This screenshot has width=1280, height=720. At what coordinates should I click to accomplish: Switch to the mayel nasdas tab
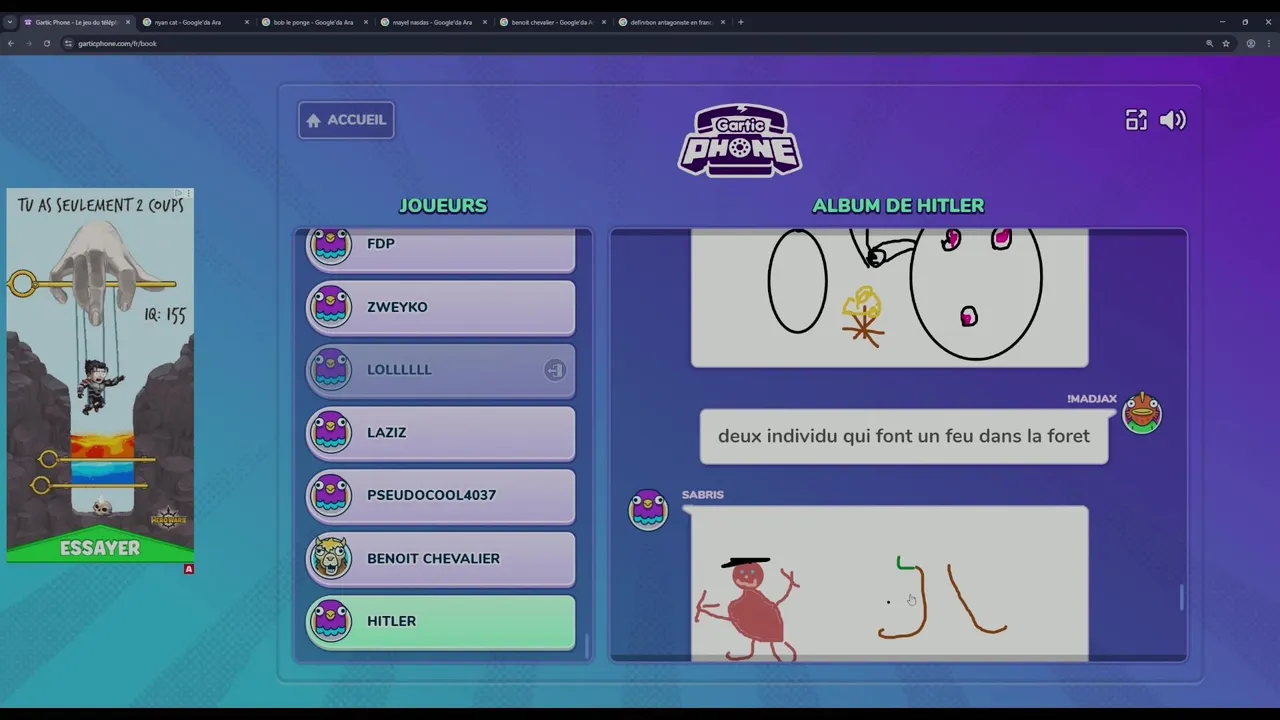click(x=432, y=22)
